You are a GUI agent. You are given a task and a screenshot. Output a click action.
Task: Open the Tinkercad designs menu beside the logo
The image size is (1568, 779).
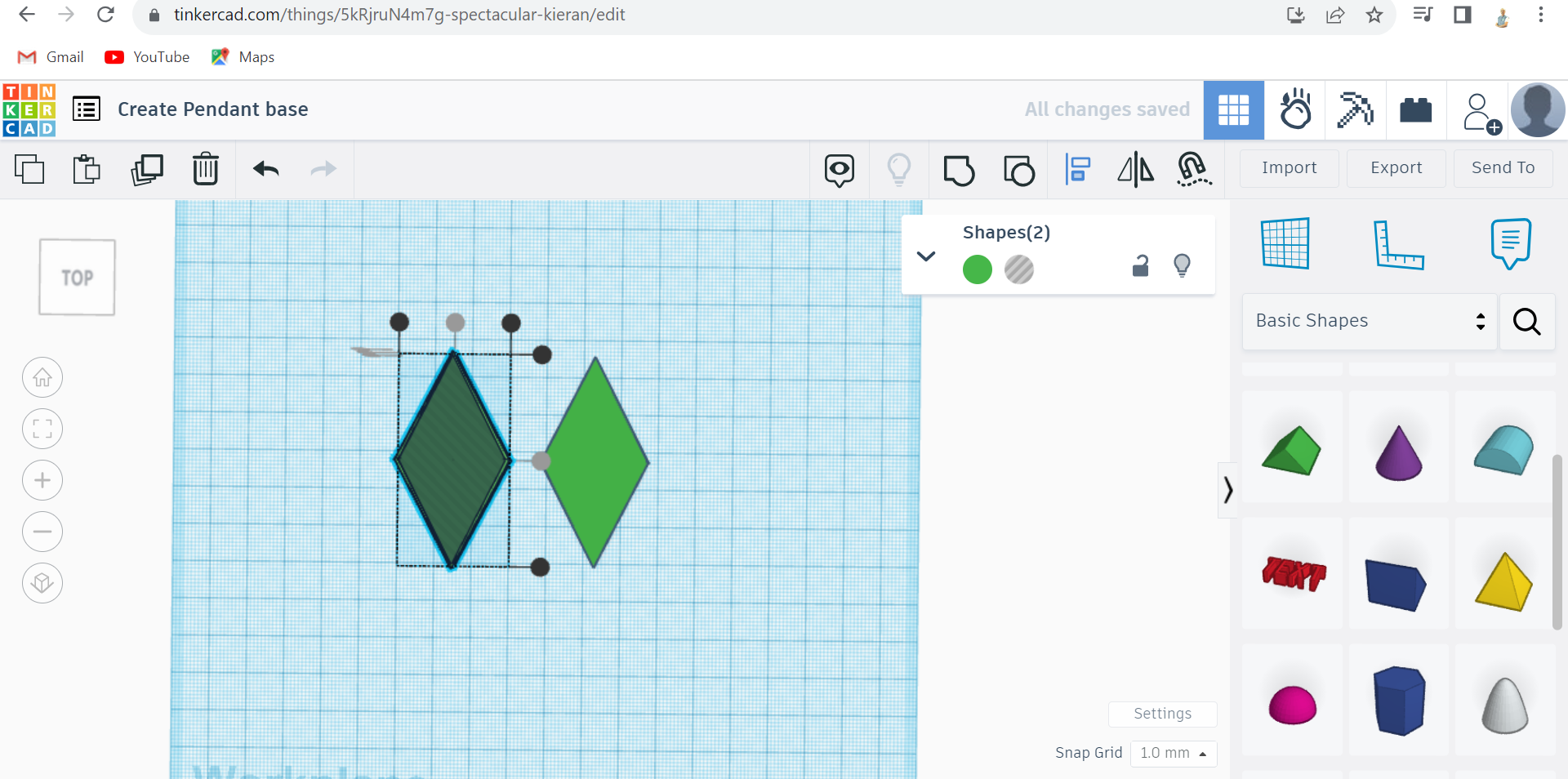coord(86,109)
